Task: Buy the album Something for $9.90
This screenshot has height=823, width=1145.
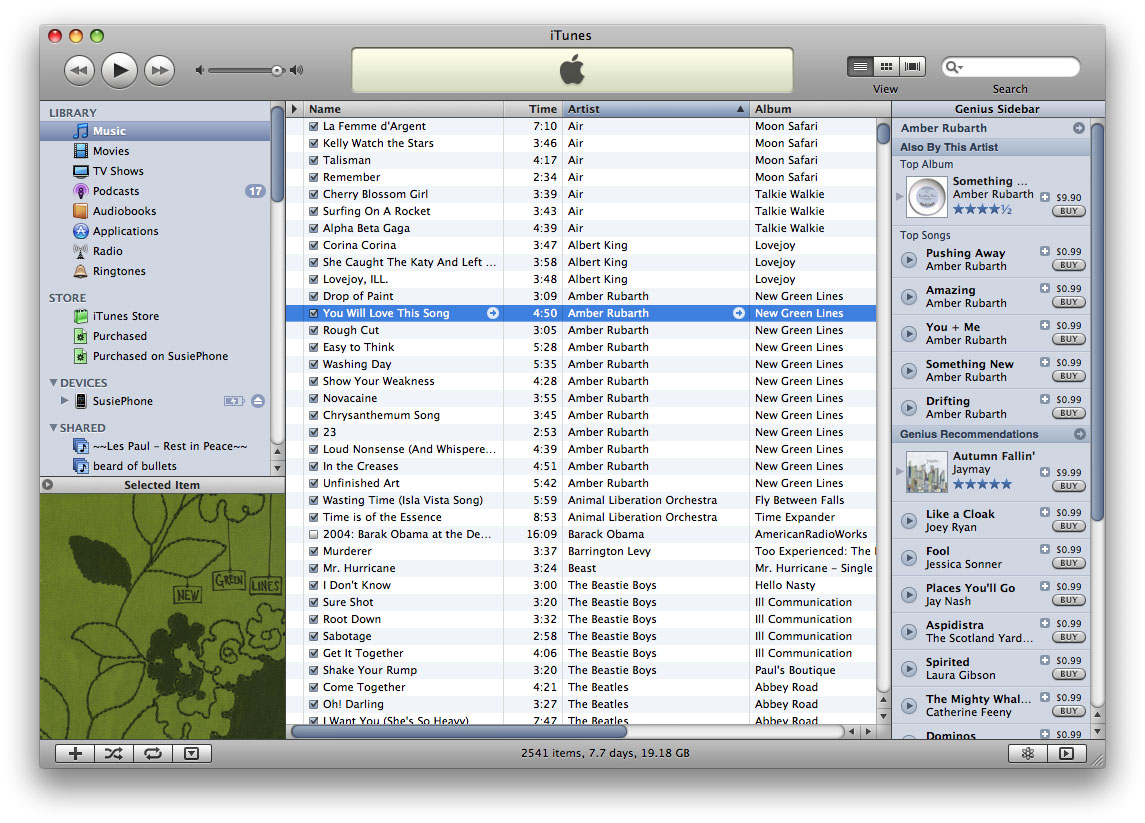Action: click(x=1068, y=211)
